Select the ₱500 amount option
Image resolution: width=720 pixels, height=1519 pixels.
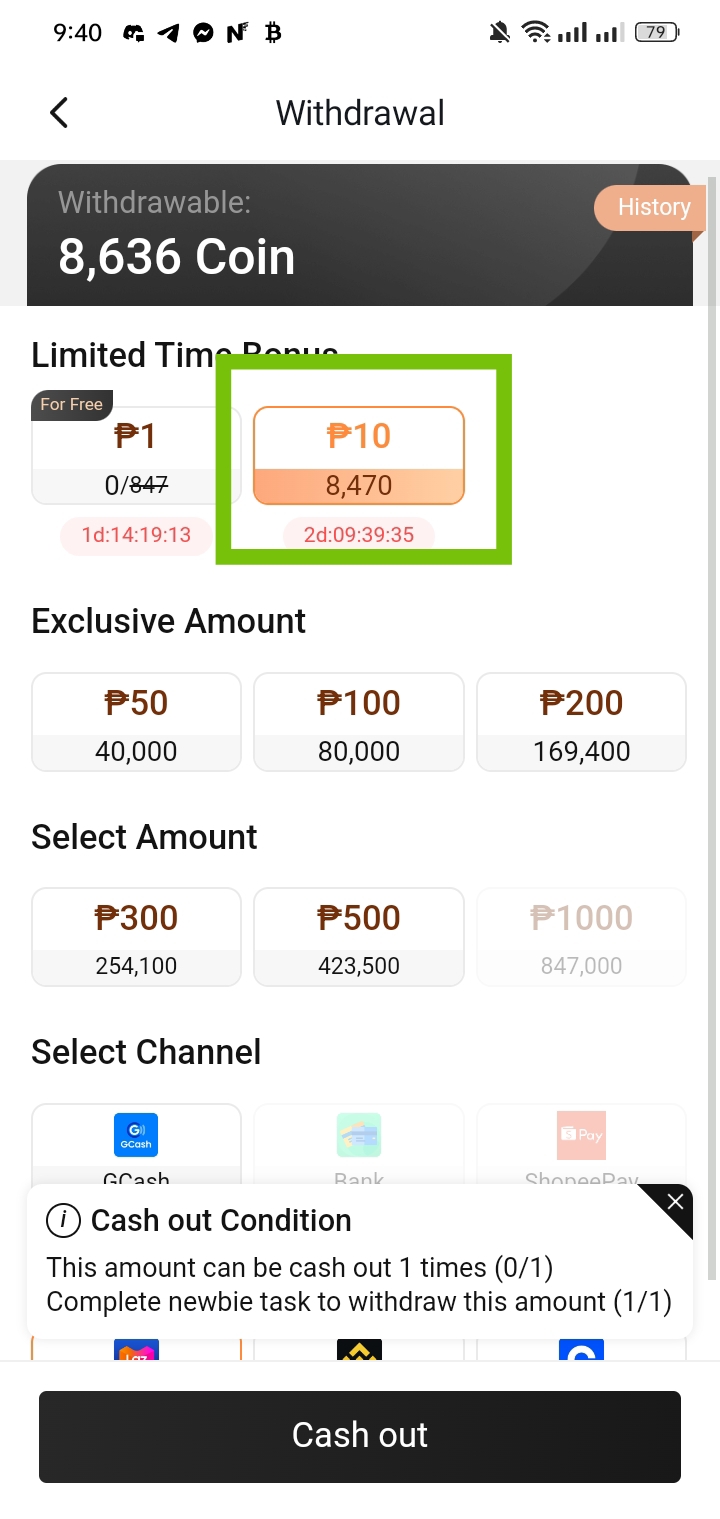point(359,937)
